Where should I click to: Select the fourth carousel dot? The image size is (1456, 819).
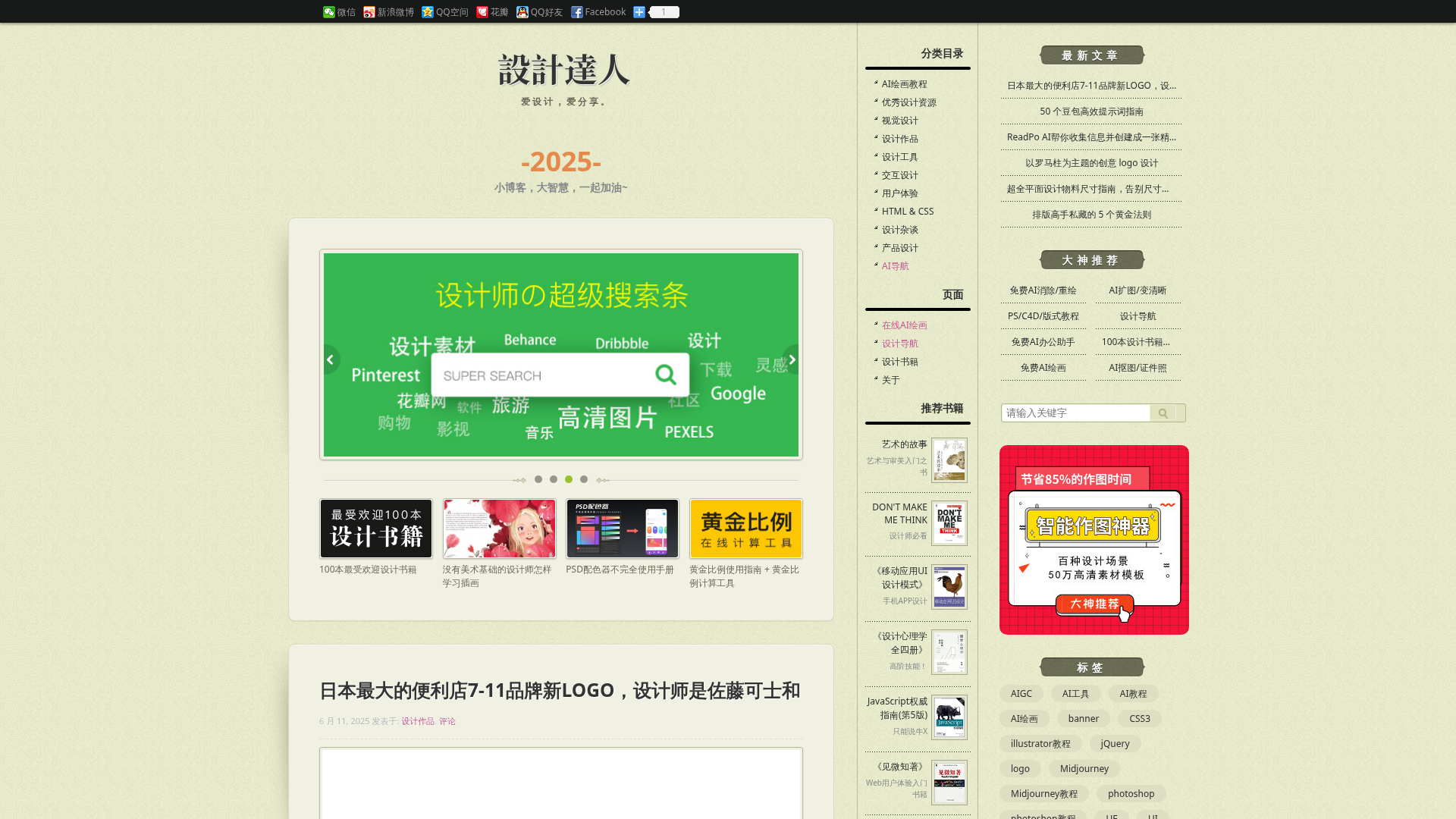tap(584, 479)
